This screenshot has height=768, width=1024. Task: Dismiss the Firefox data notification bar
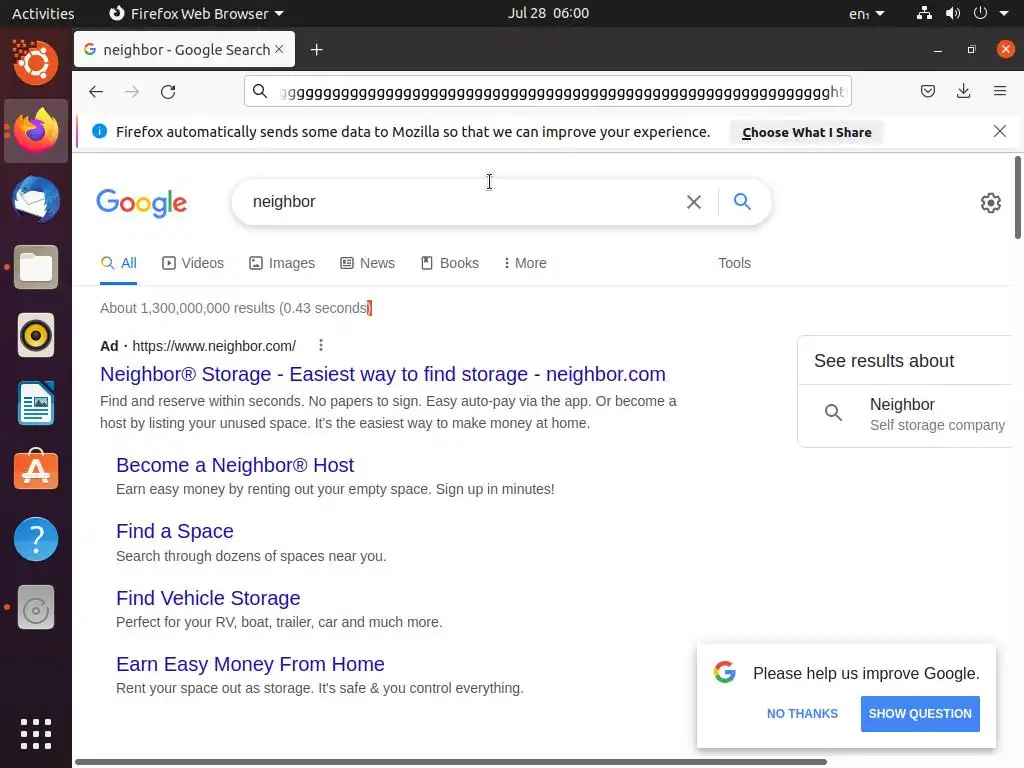click(x=1000, y=131)
